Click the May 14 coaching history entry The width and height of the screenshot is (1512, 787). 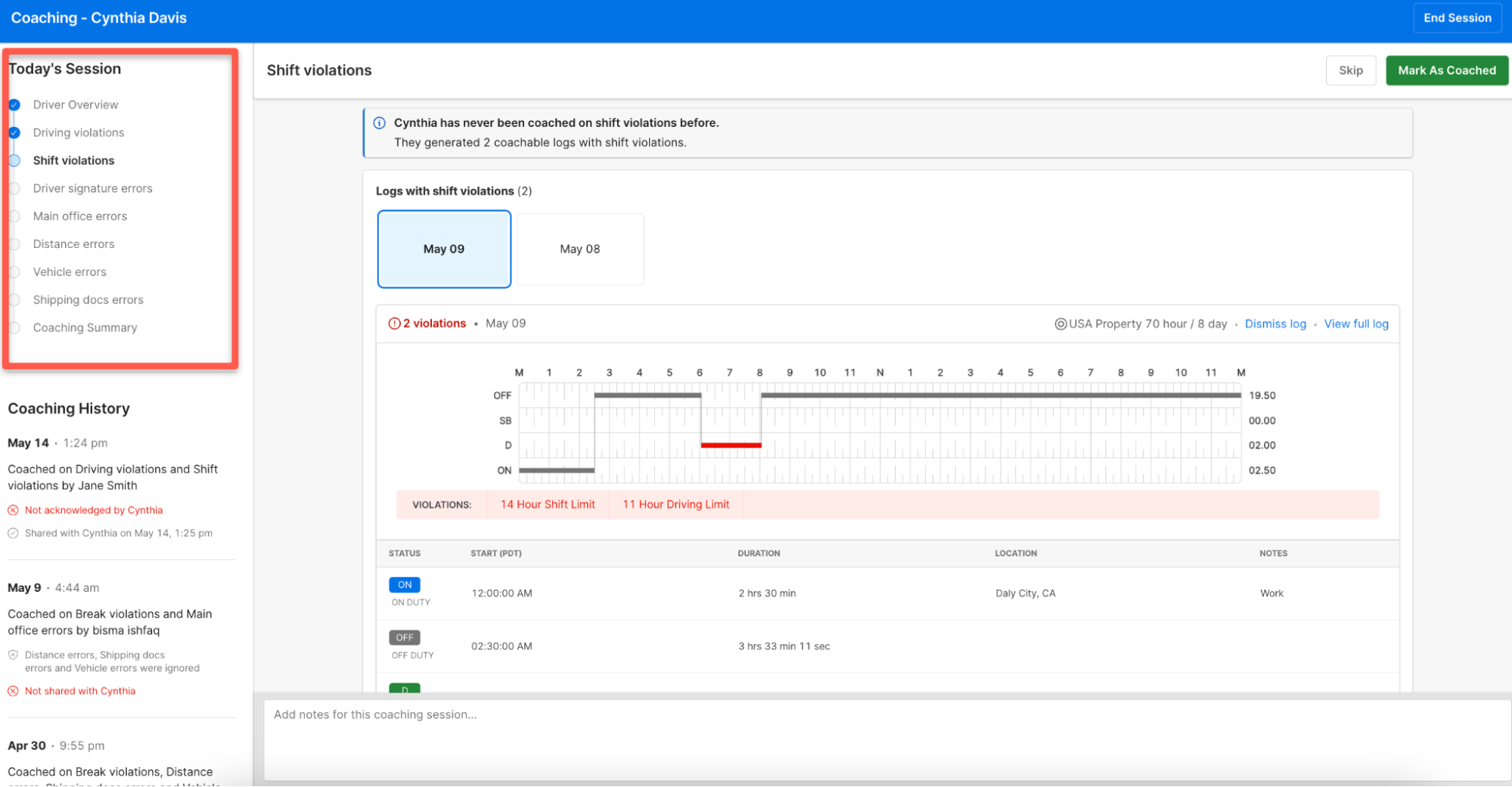point(121,488)
